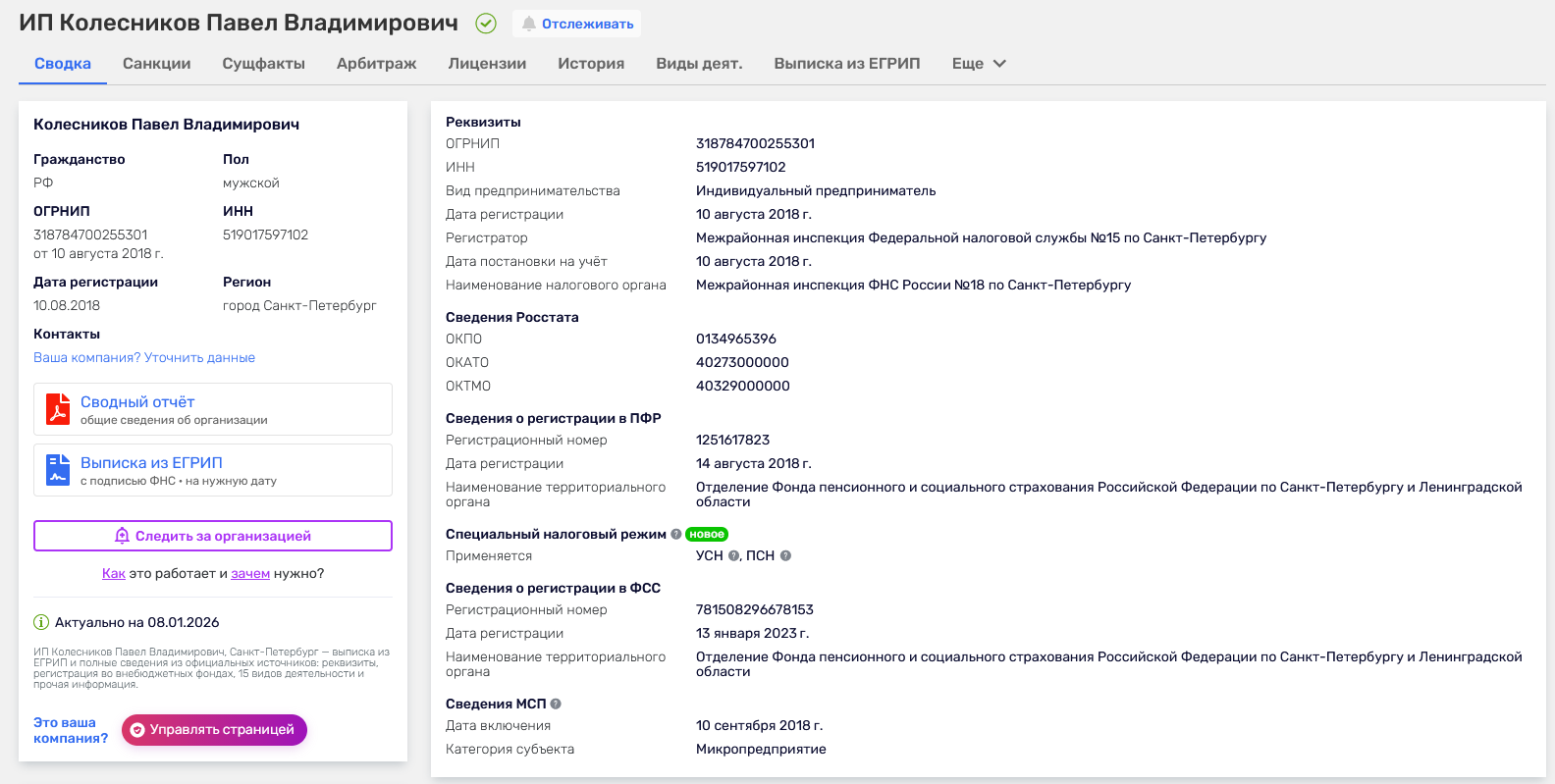The width and height of the screenshot is (1555, 784).
Task: Expand the Еще dropdown menu
Action: tap(979, 64)
